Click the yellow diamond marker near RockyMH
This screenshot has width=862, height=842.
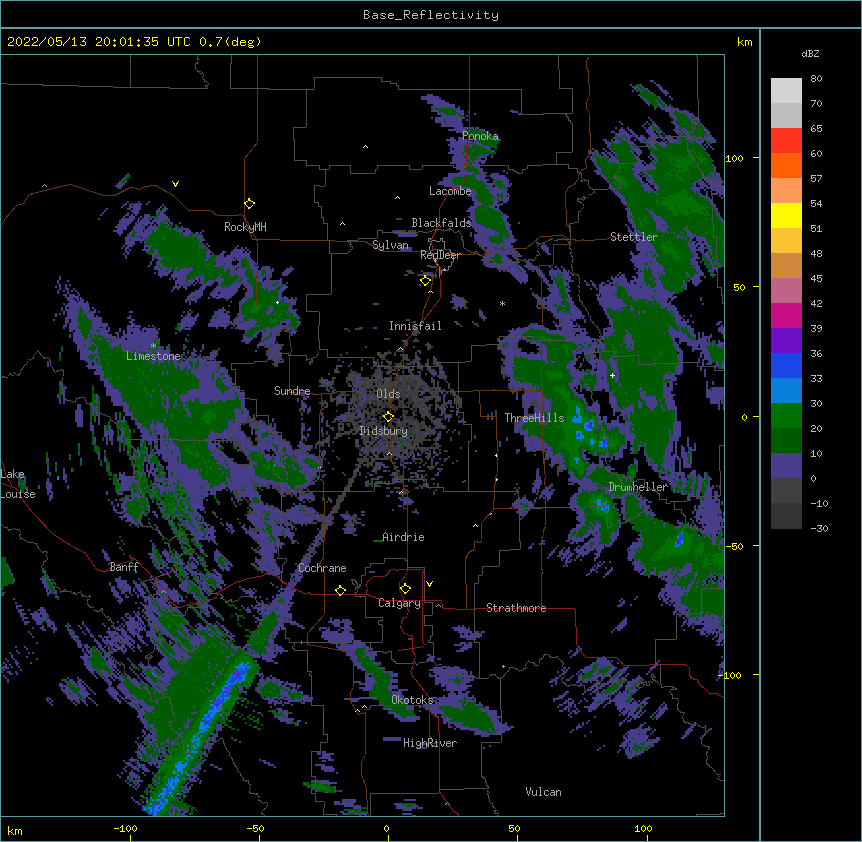click(x=250, y=204)
